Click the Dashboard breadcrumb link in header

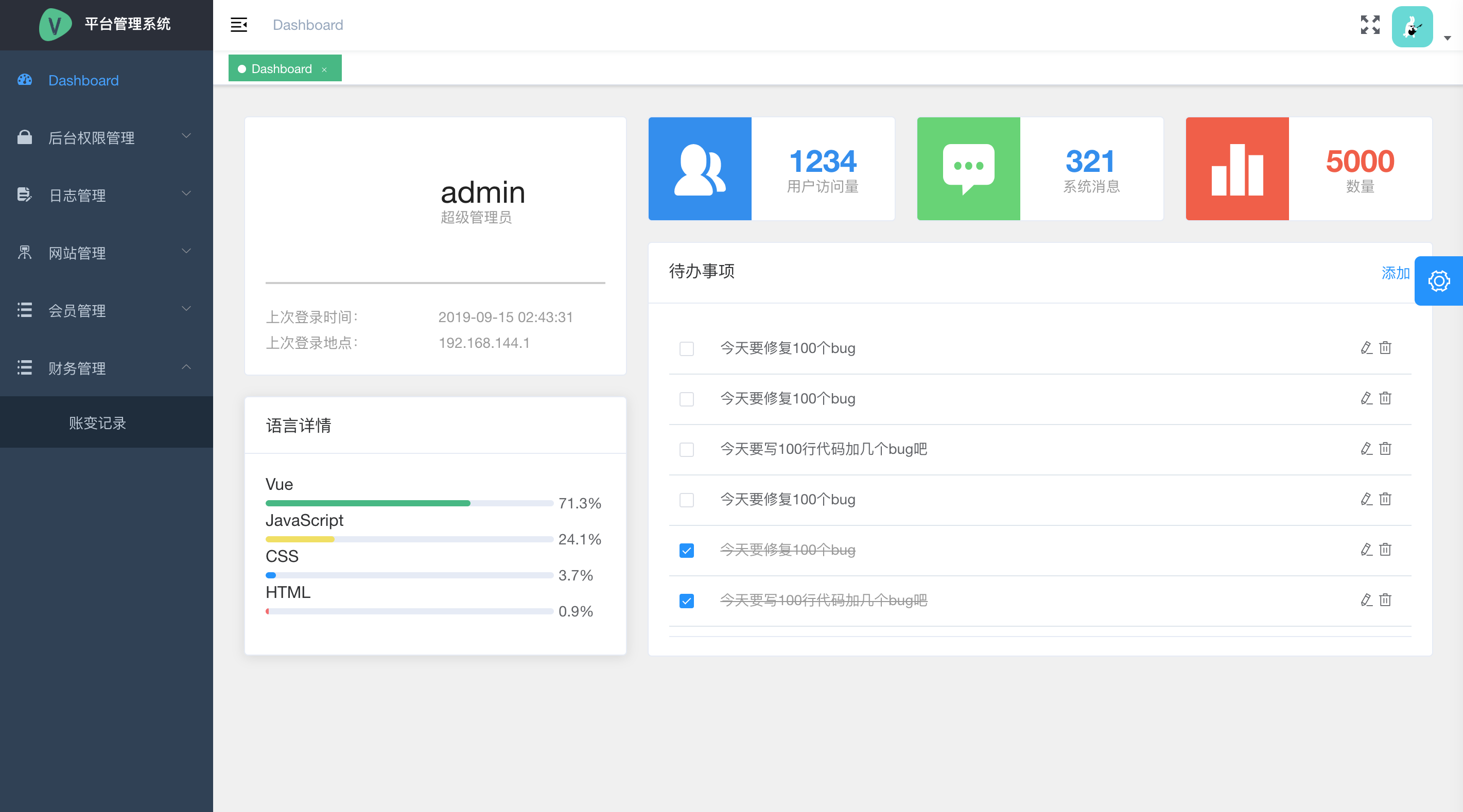[x=308, y=25]
